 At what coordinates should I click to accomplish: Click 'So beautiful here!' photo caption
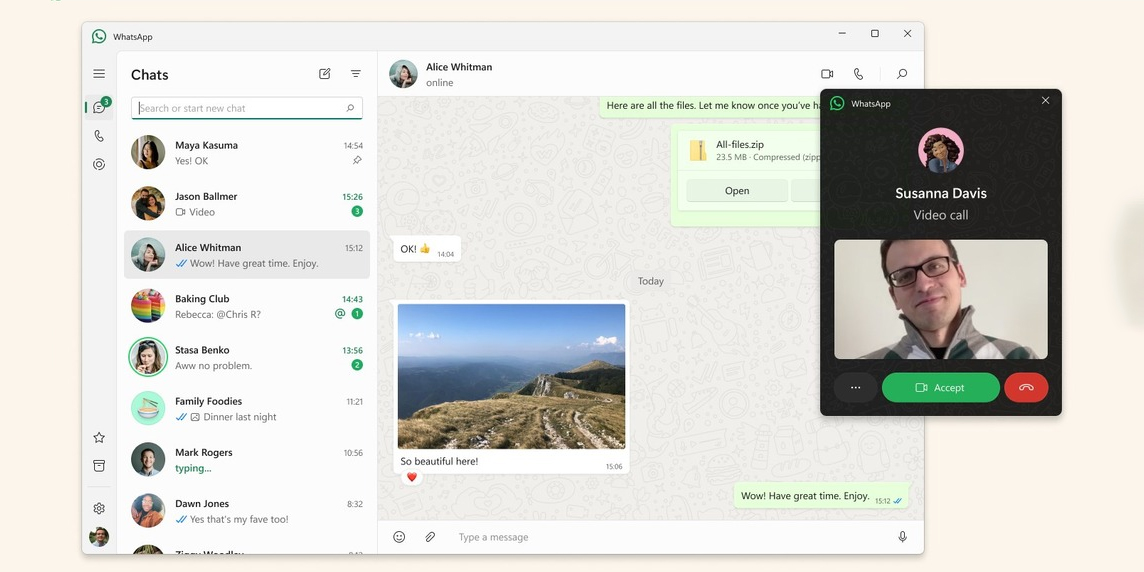439,461
